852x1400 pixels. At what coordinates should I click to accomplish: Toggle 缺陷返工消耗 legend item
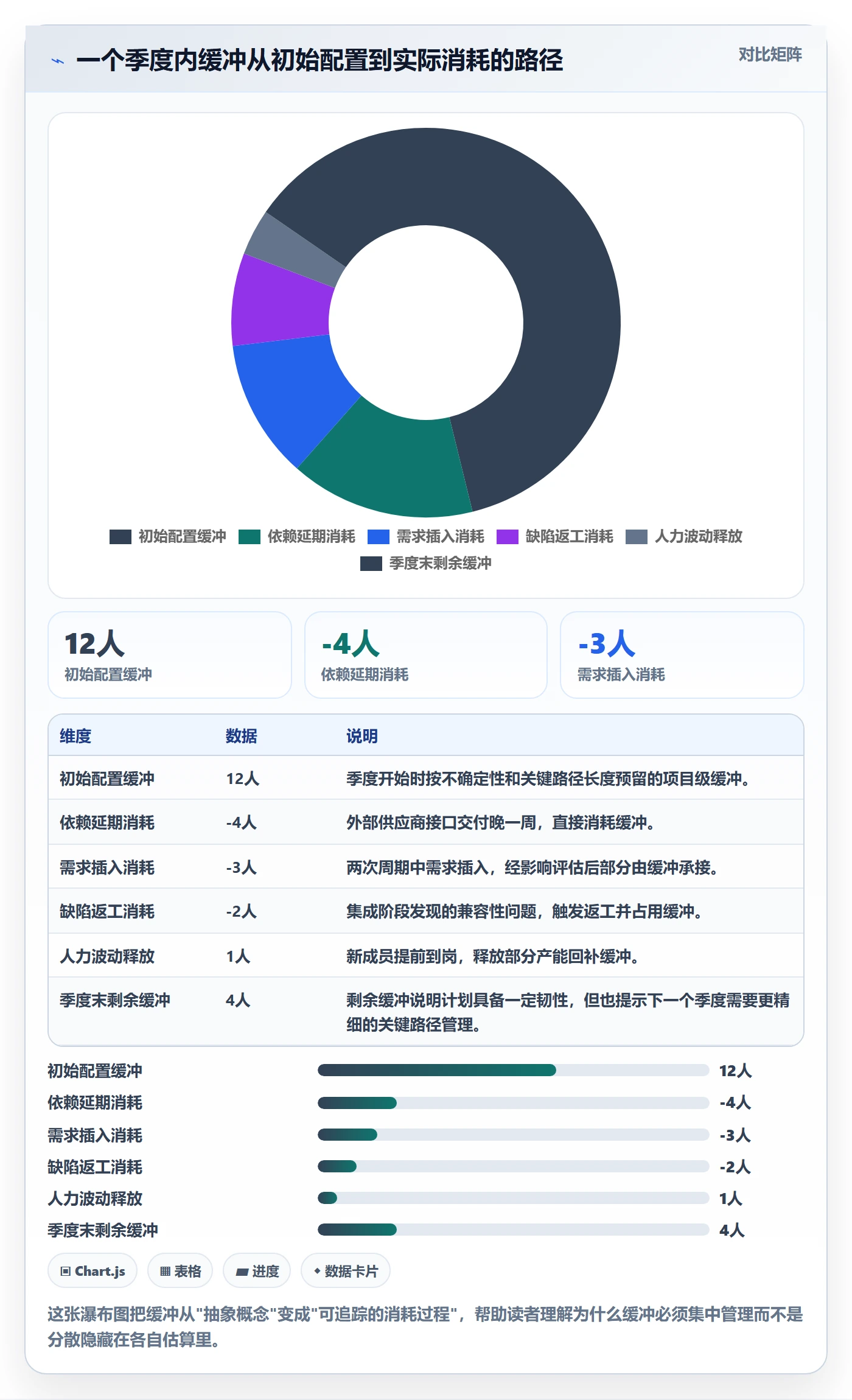555,536
